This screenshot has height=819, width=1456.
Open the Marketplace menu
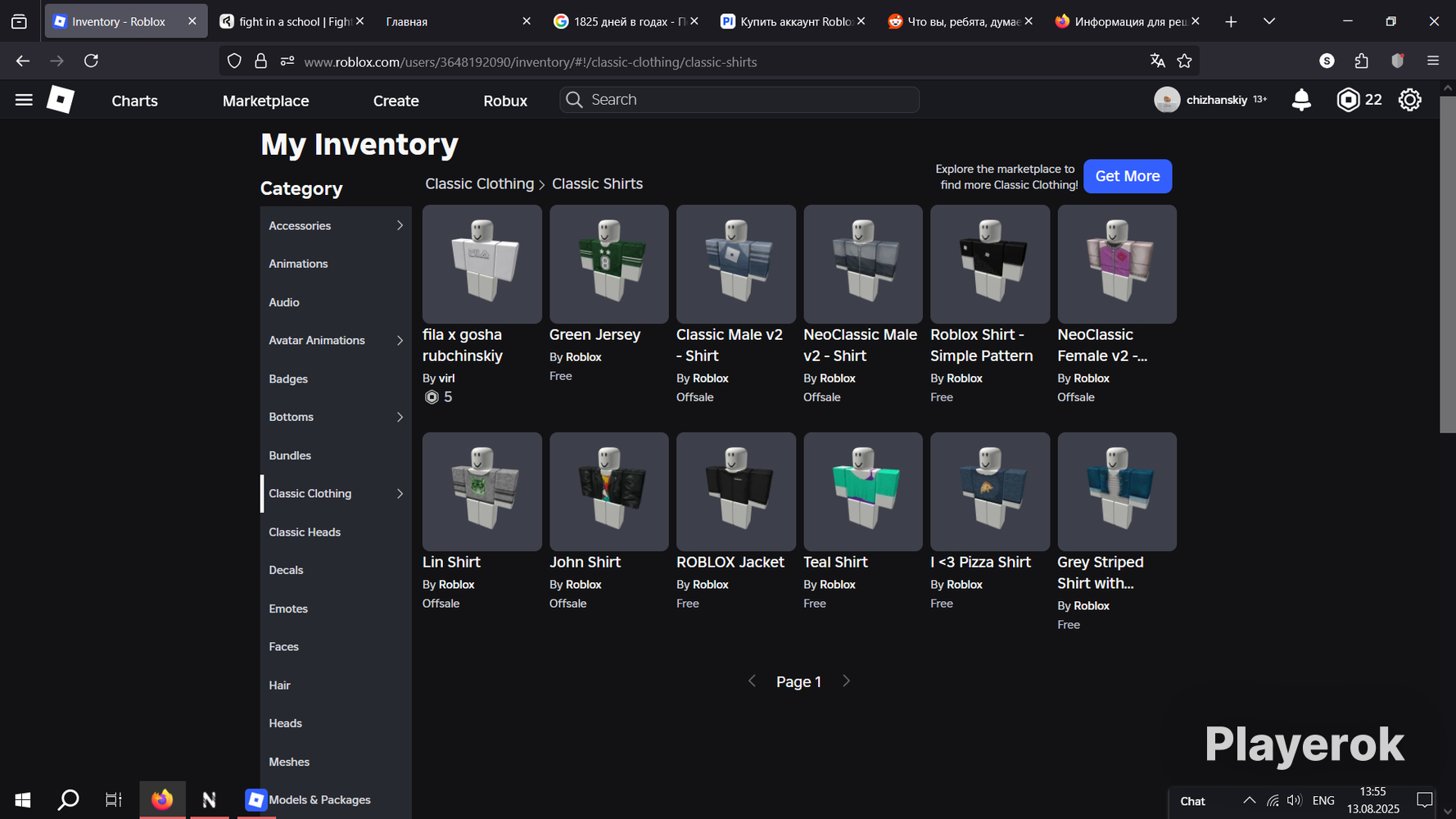tap(266, 101)
